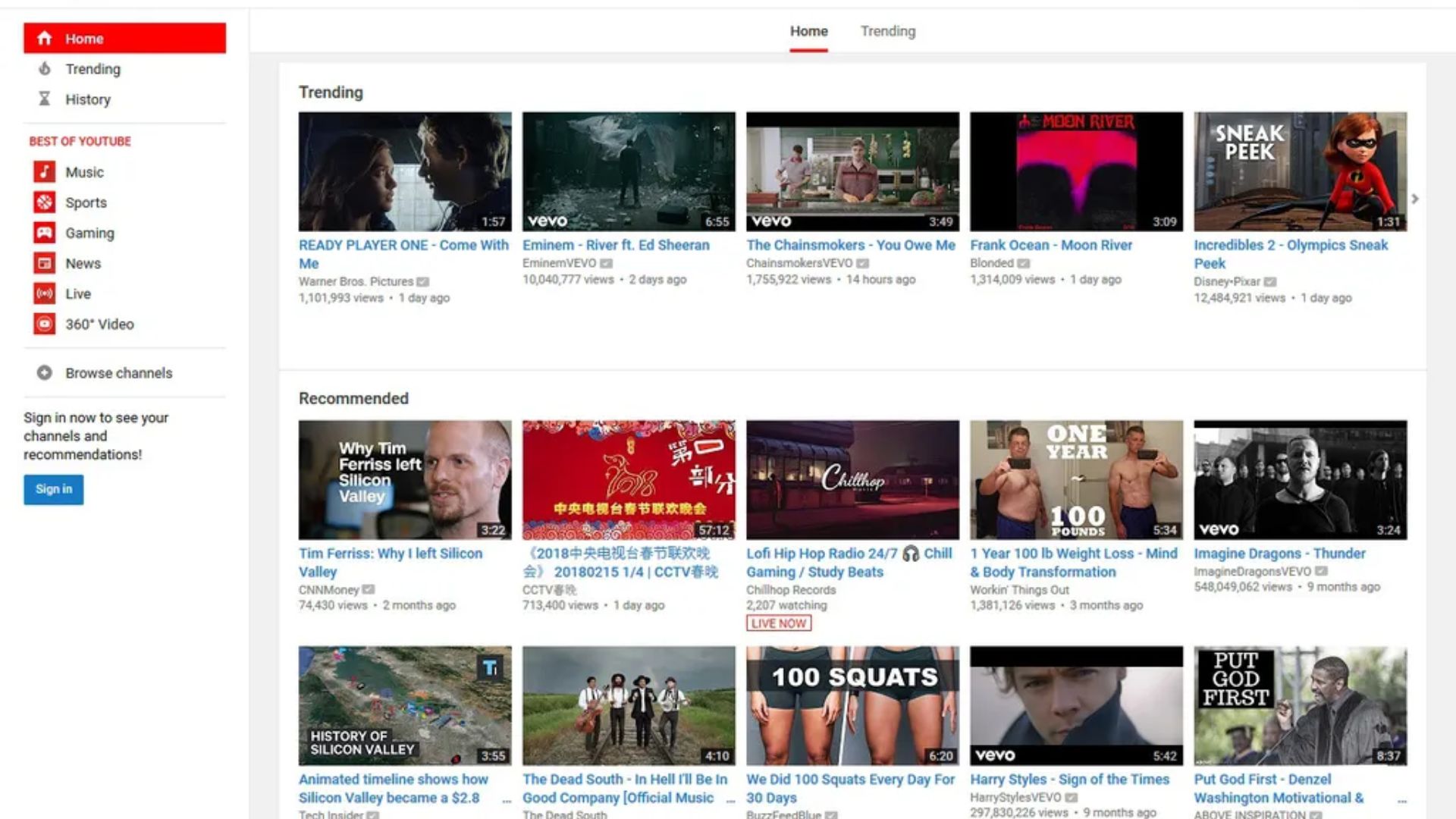
Task: Switch to the Home tab at top
Action: 808,31
